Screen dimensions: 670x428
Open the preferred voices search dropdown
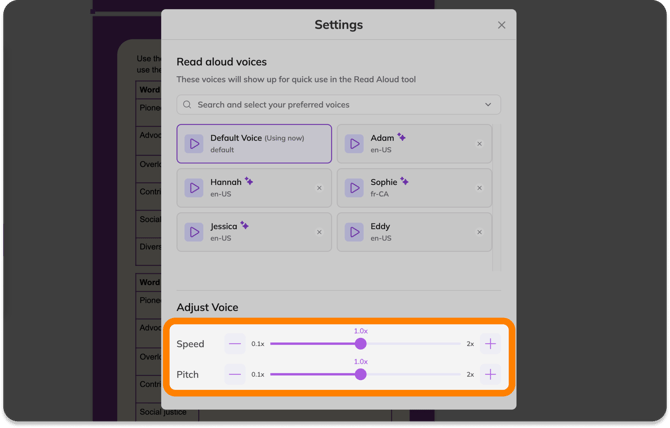pos(338,105)
